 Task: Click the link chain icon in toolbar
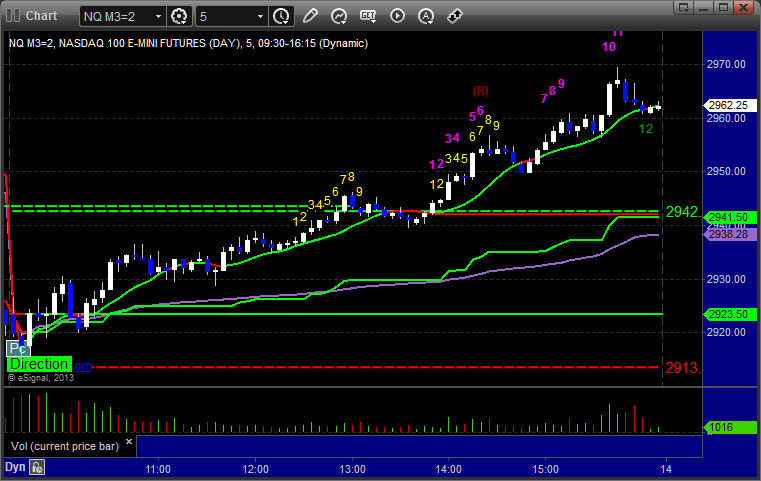point(454,16)
